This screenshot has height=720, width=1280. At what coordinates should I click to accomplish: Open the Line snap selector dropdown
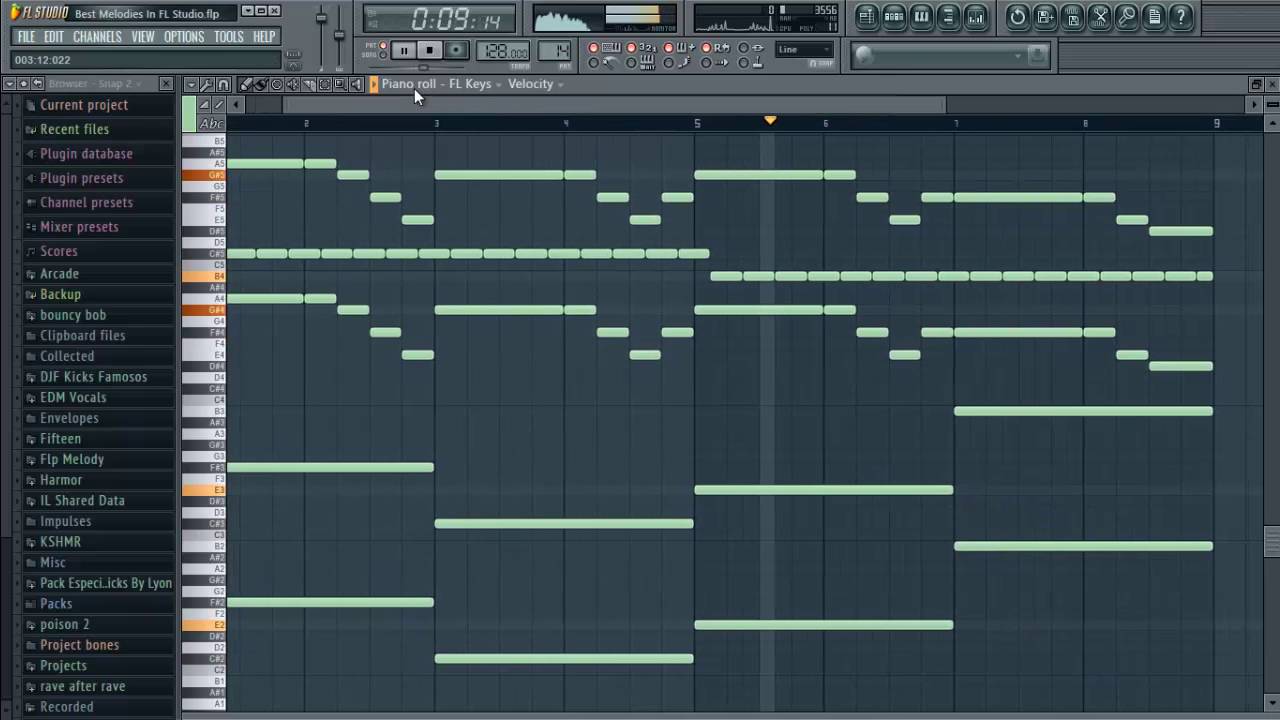804,49
